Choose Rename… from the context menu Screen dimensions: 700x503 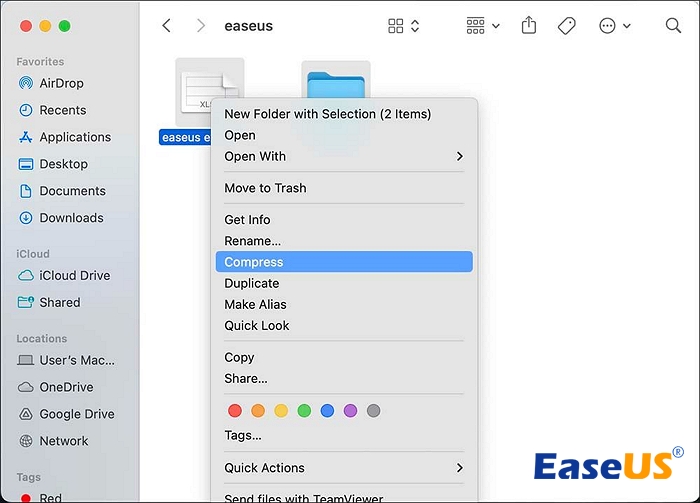[252, 241]
